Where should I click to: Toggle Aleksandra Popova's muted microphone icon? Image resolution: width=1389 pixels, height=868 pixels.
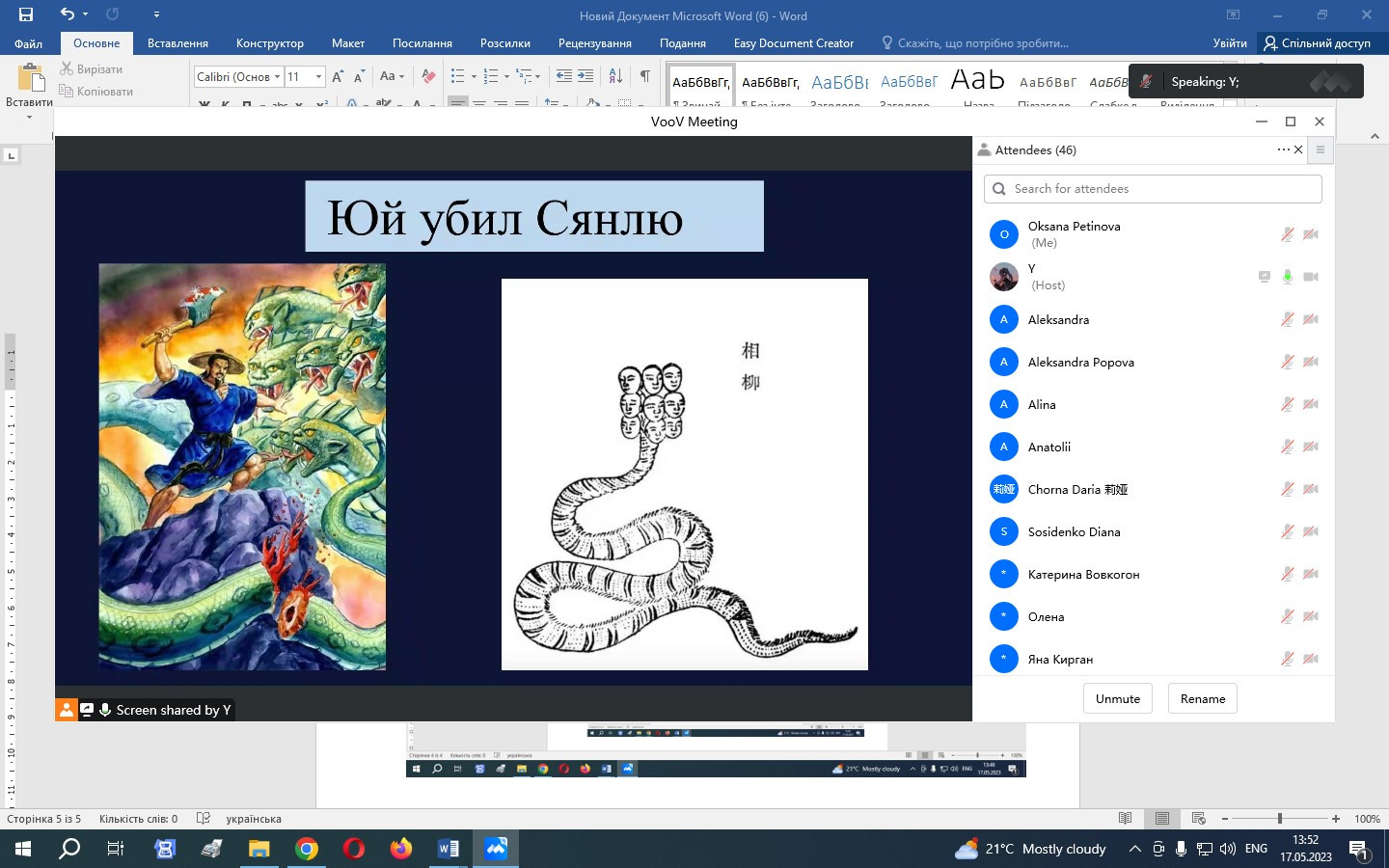tap(1287, 362)
